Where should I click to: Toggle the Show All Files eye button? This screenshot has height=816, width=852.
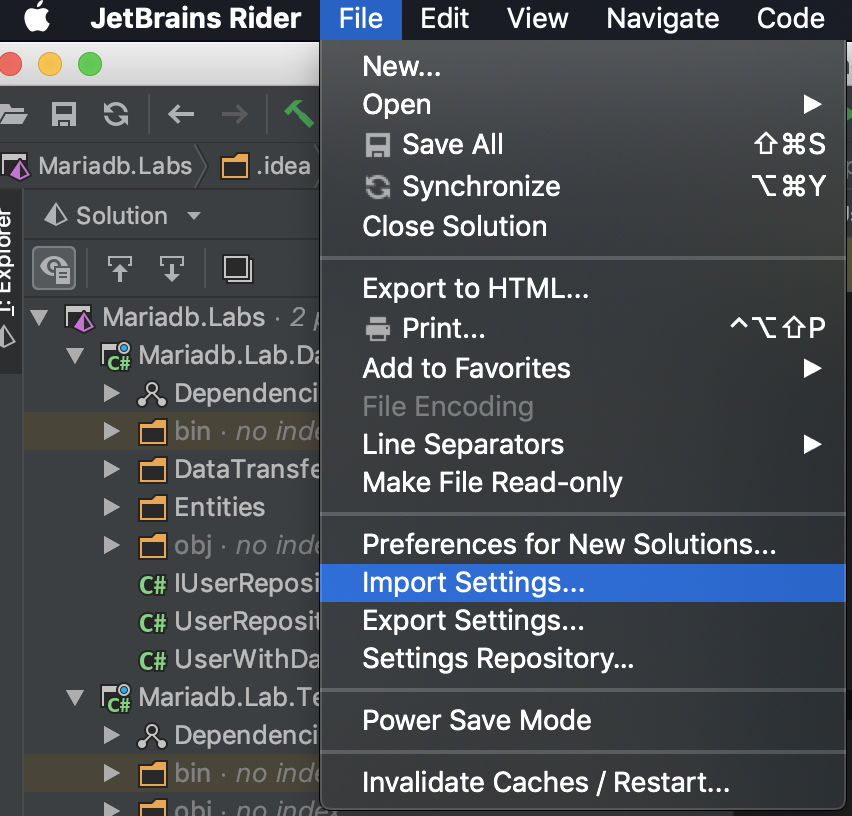(x=54, y=268)
